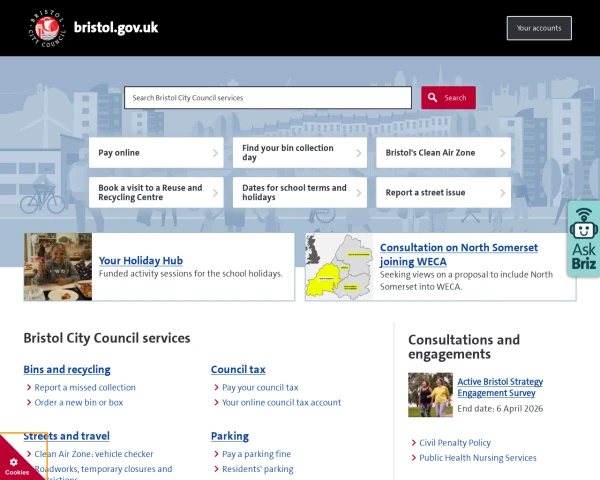
Task: Click the Your Holiday Hub photo thumbnail
Action: 58,267
